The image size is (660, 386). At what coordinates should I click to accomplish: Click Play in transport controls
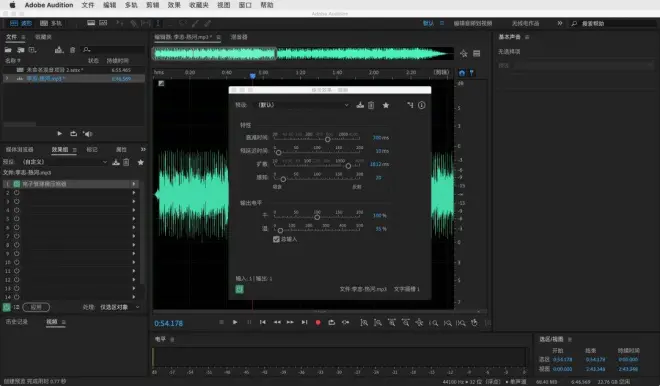coord(235,322)
